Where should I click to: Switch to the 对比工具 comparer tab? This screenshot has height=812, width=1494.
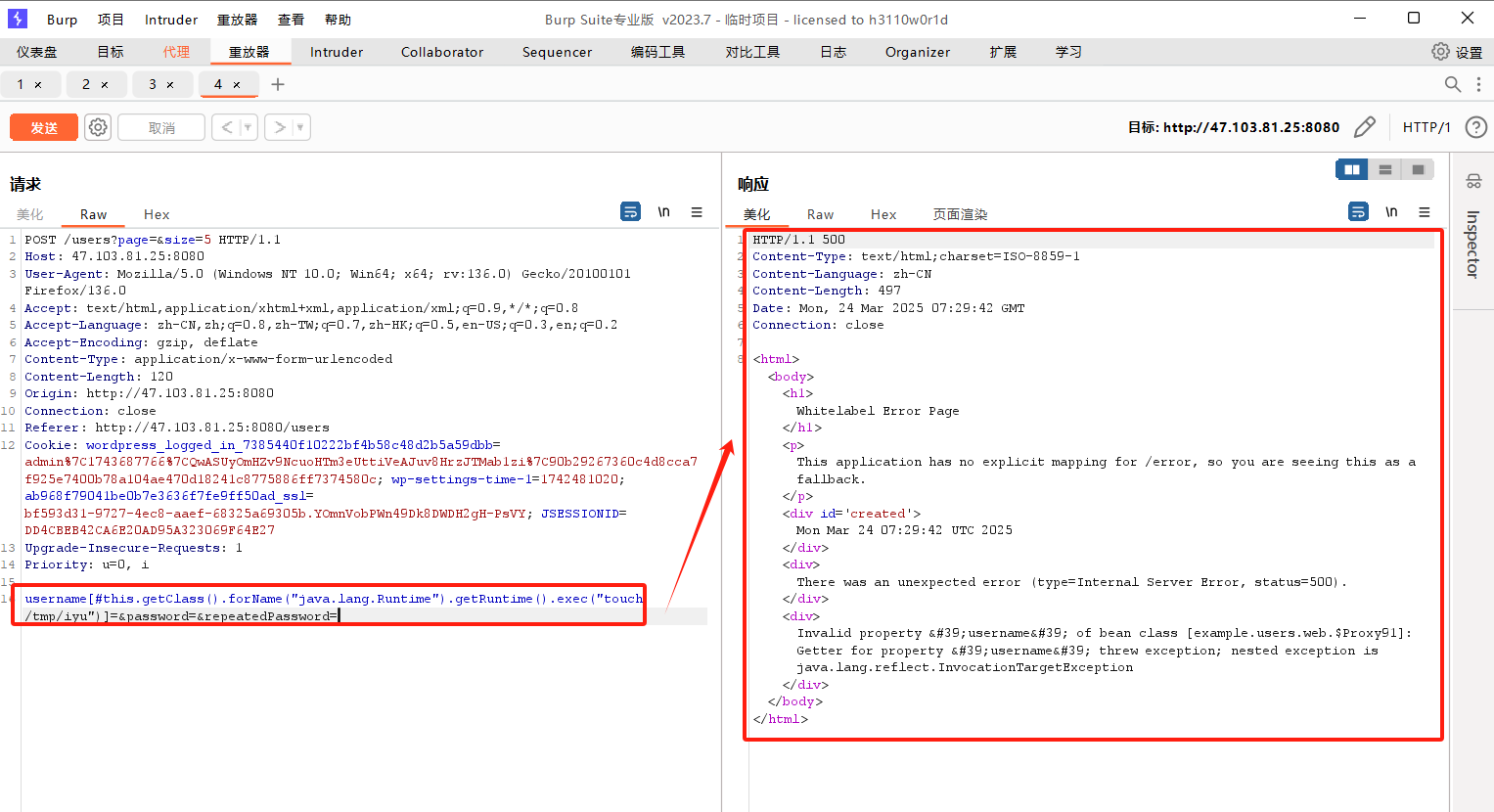coord(752,52)
